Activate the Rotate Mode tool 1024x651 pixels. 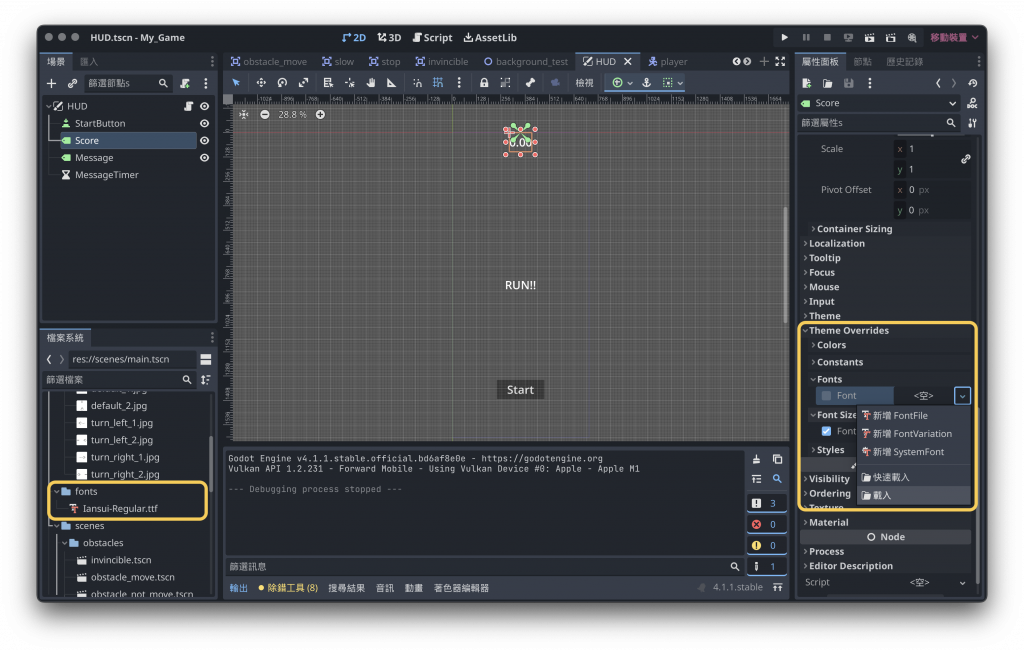pyautogui.click(x=282, y=82)
